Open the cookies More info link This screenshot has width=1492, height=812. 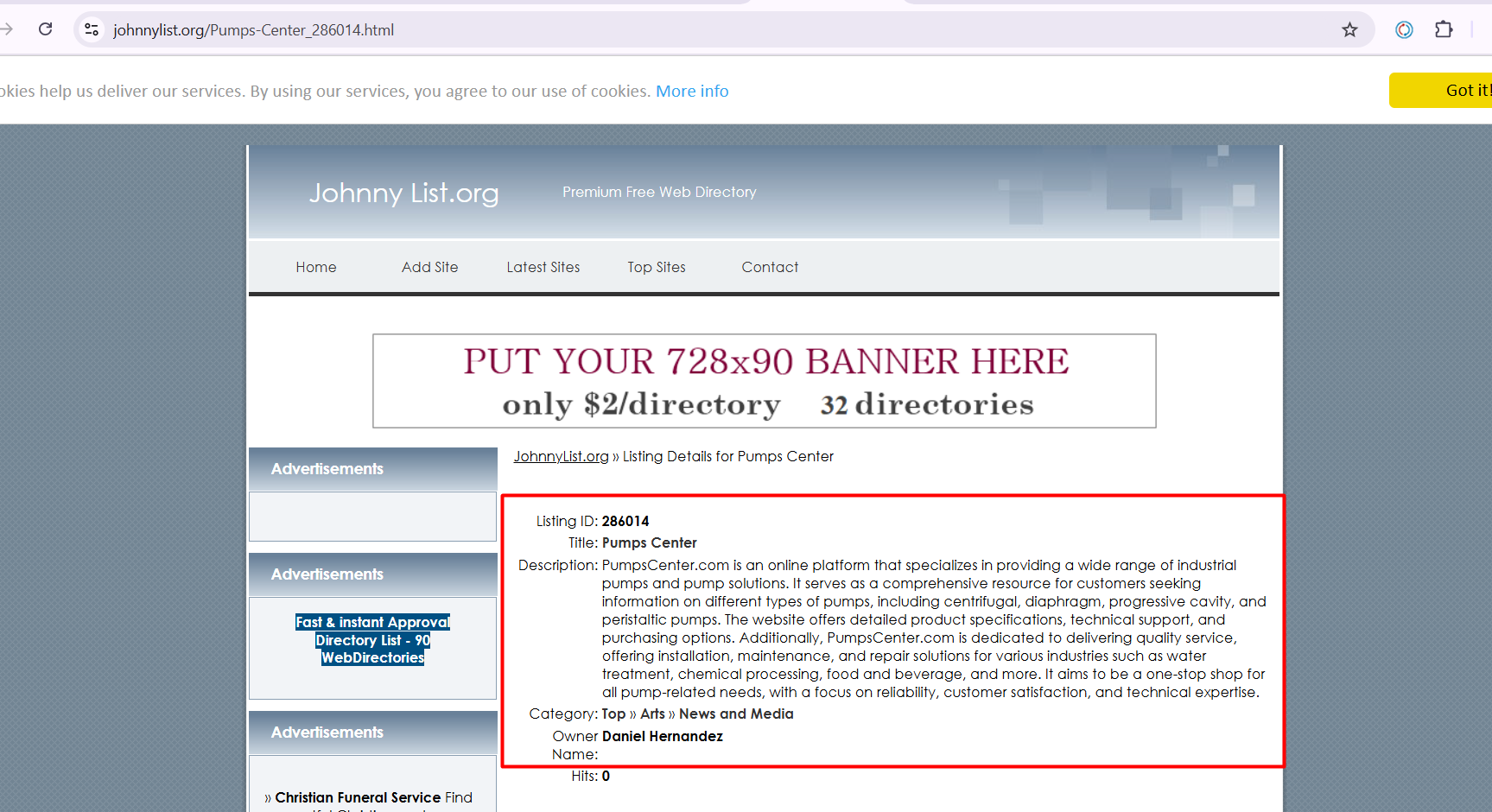[692, 91]
